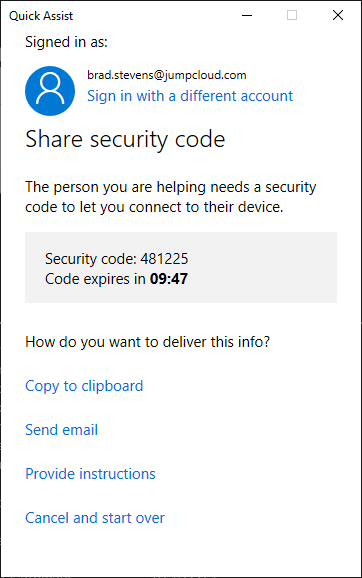Screen dimensions: 362x578
Task: Click the person you are helping description text
Action: pos(171,197)
